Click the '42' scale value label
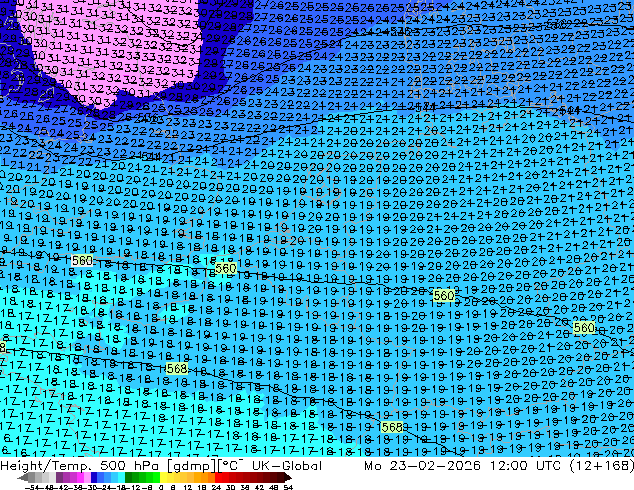634x490 pixels. [x=259, y=488]
